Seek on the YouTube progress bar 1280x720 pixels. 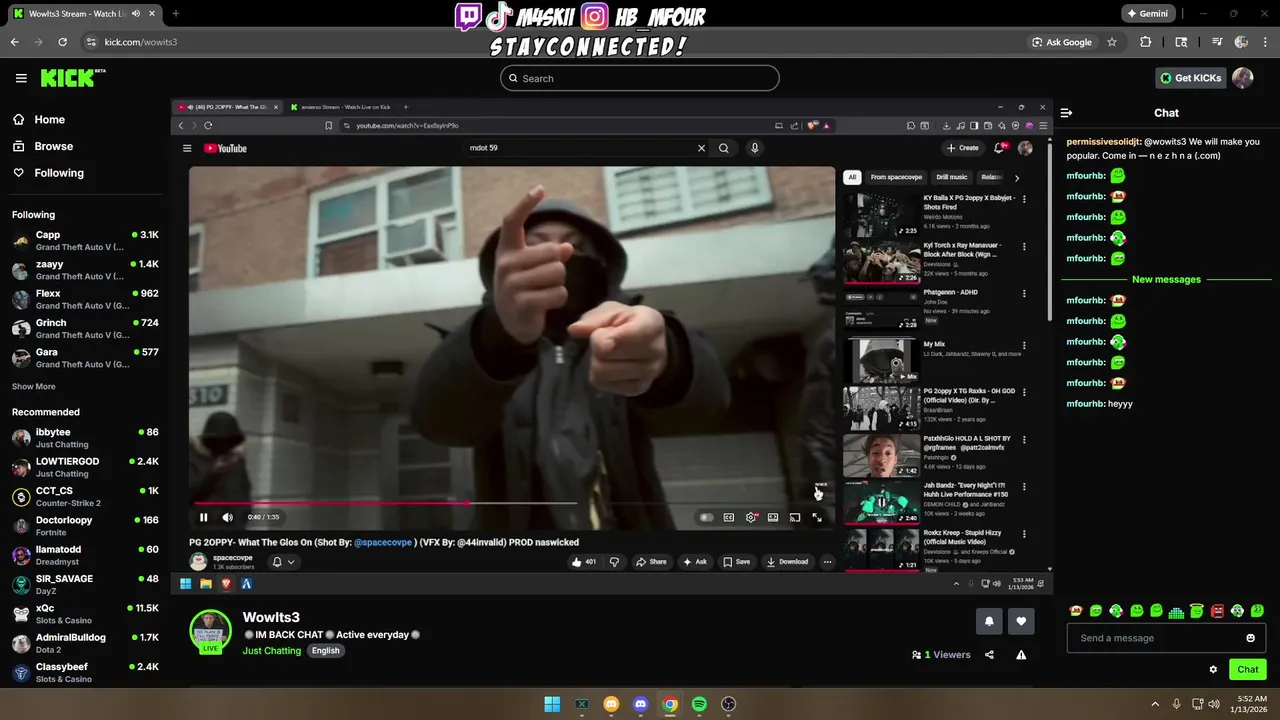(x=512, y=503)
